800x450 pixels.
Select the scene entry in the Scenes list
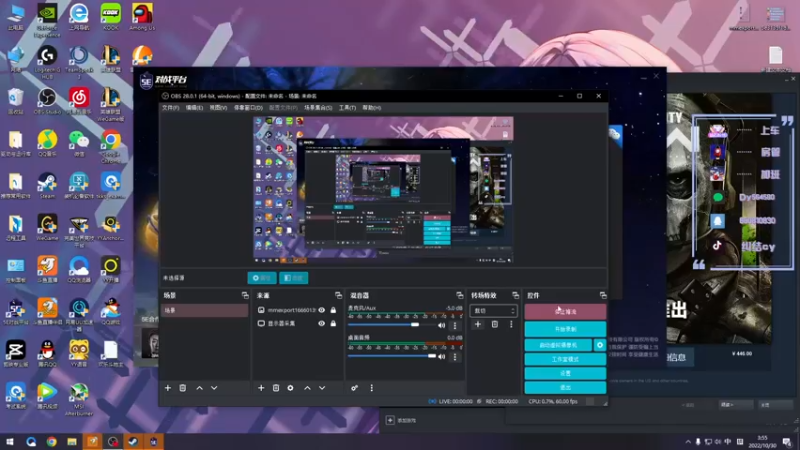click(x=205, y=310)
